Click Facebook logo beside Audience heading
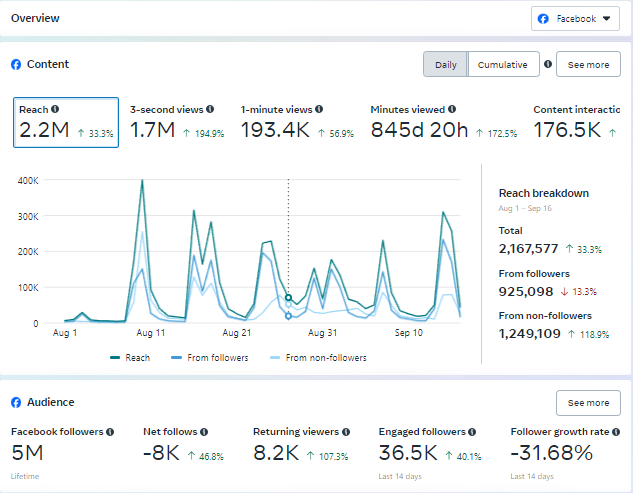 point(16,403)
